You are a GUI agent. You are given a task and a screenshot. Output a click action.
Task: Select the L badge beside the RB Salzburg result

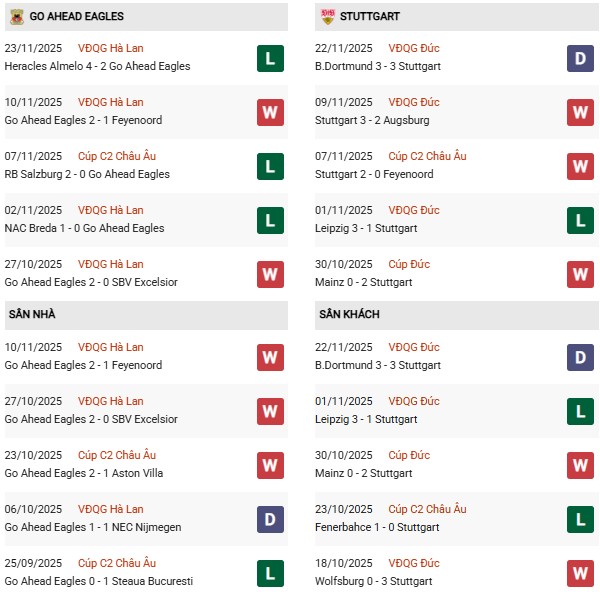269,166
